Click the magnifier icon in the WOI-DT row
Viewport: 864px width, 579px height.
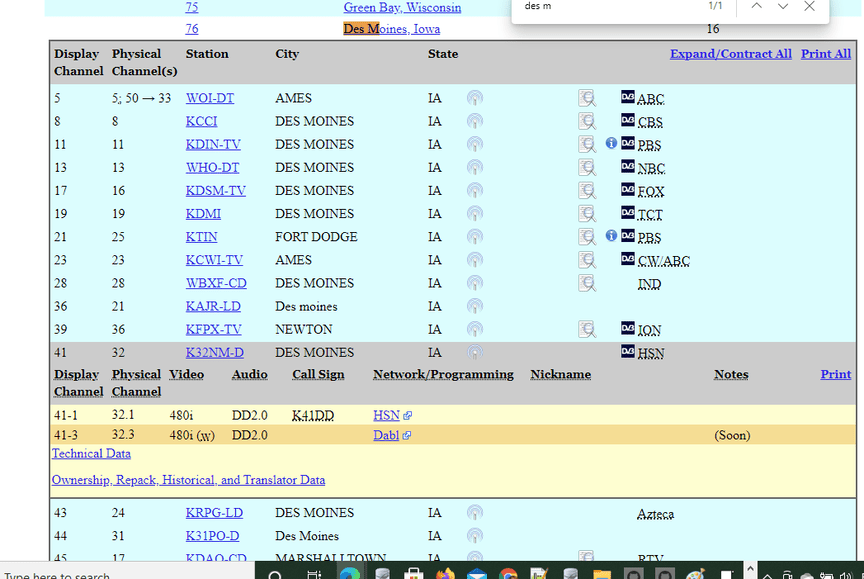pyautogui.click(x=587, y=98)
